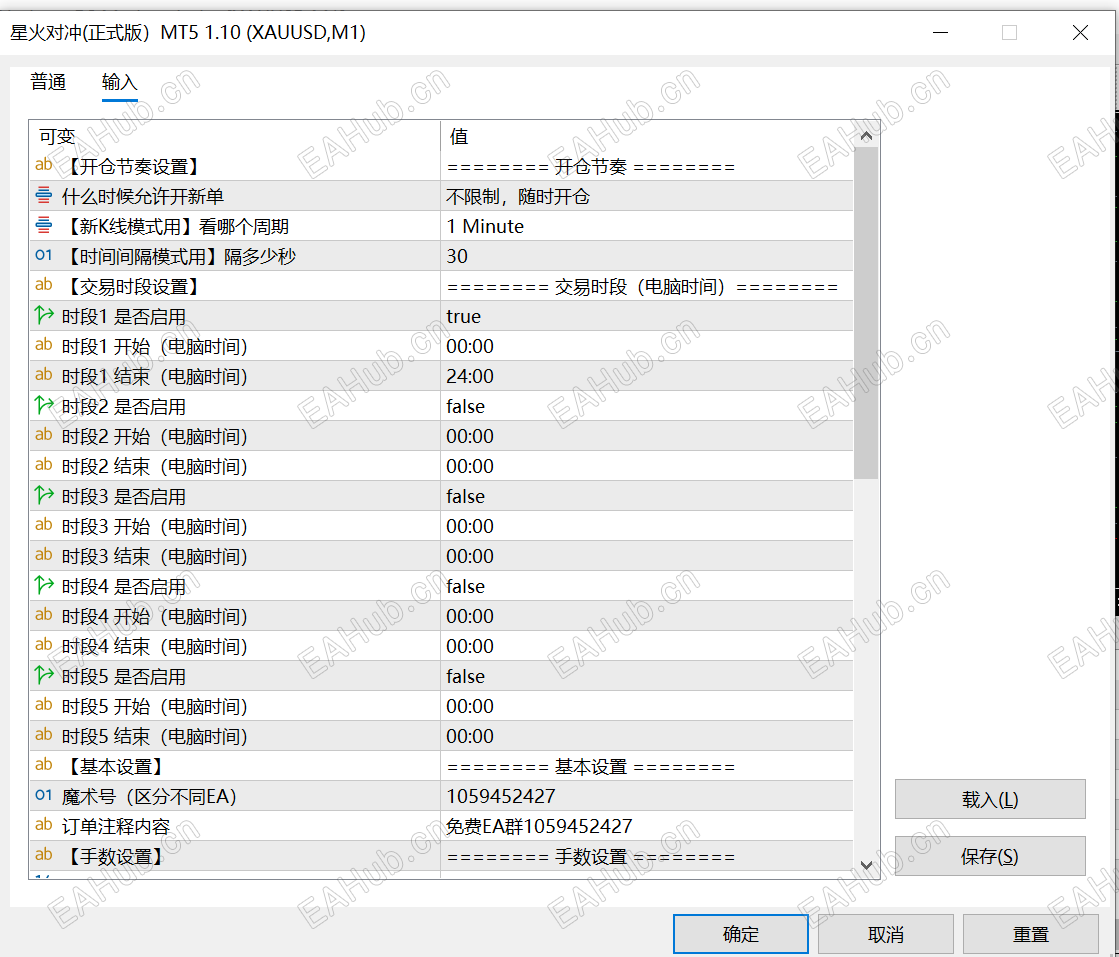Screen dimensions: 1119x957
Task: Click the ab icon of 【手数设置】
Action: click(44, 855)
